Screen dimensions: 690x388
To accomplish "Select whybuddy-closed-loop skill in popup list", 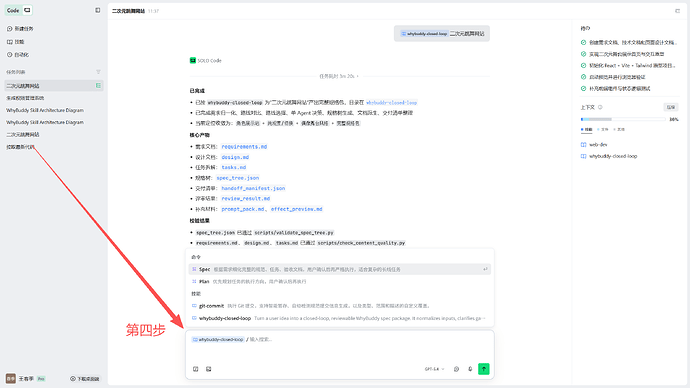I will tap(340, 318).
